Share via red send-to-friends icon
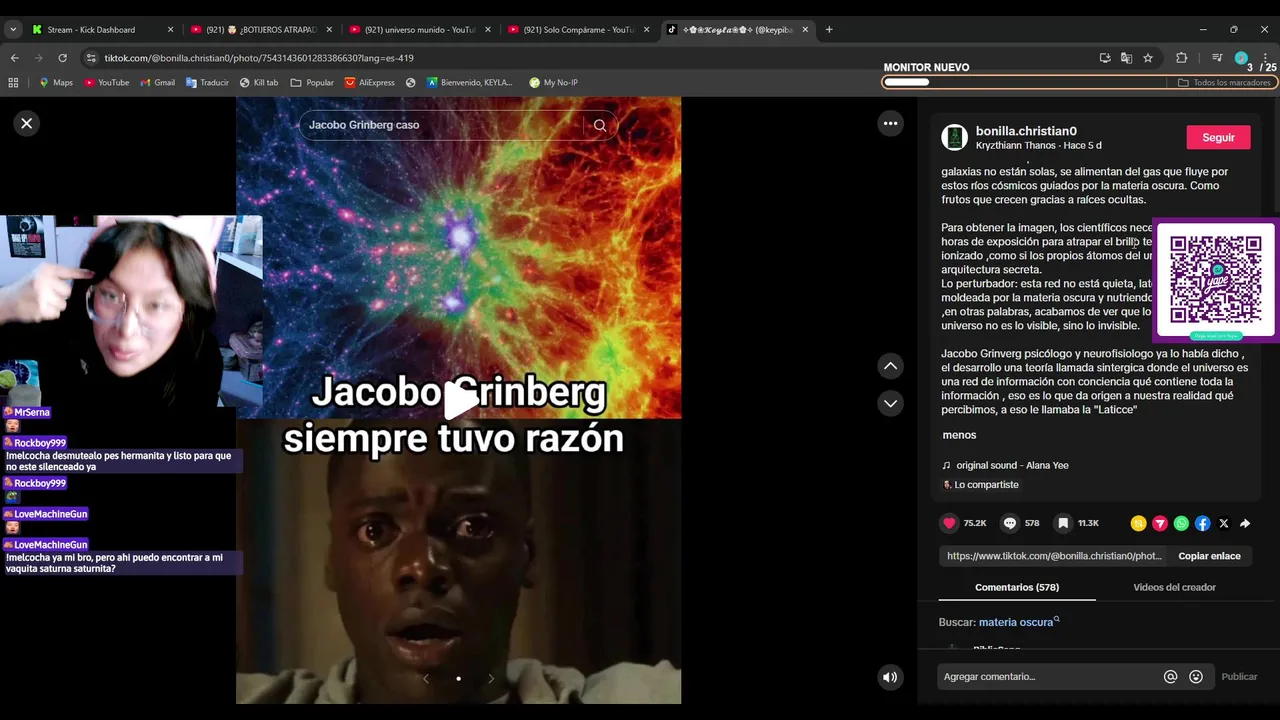Image resolution: width=1280 pixels, height=720 pixels. click(x=1160, y=523)
